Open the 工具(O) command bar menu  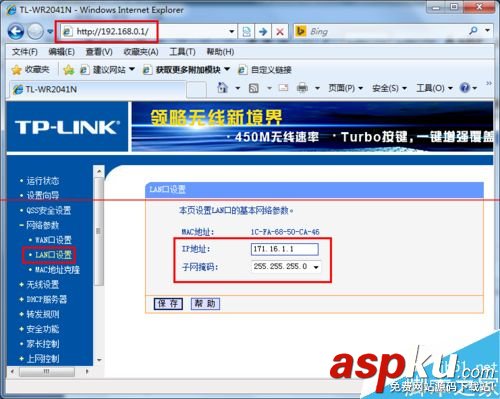(x=434, y=88)
